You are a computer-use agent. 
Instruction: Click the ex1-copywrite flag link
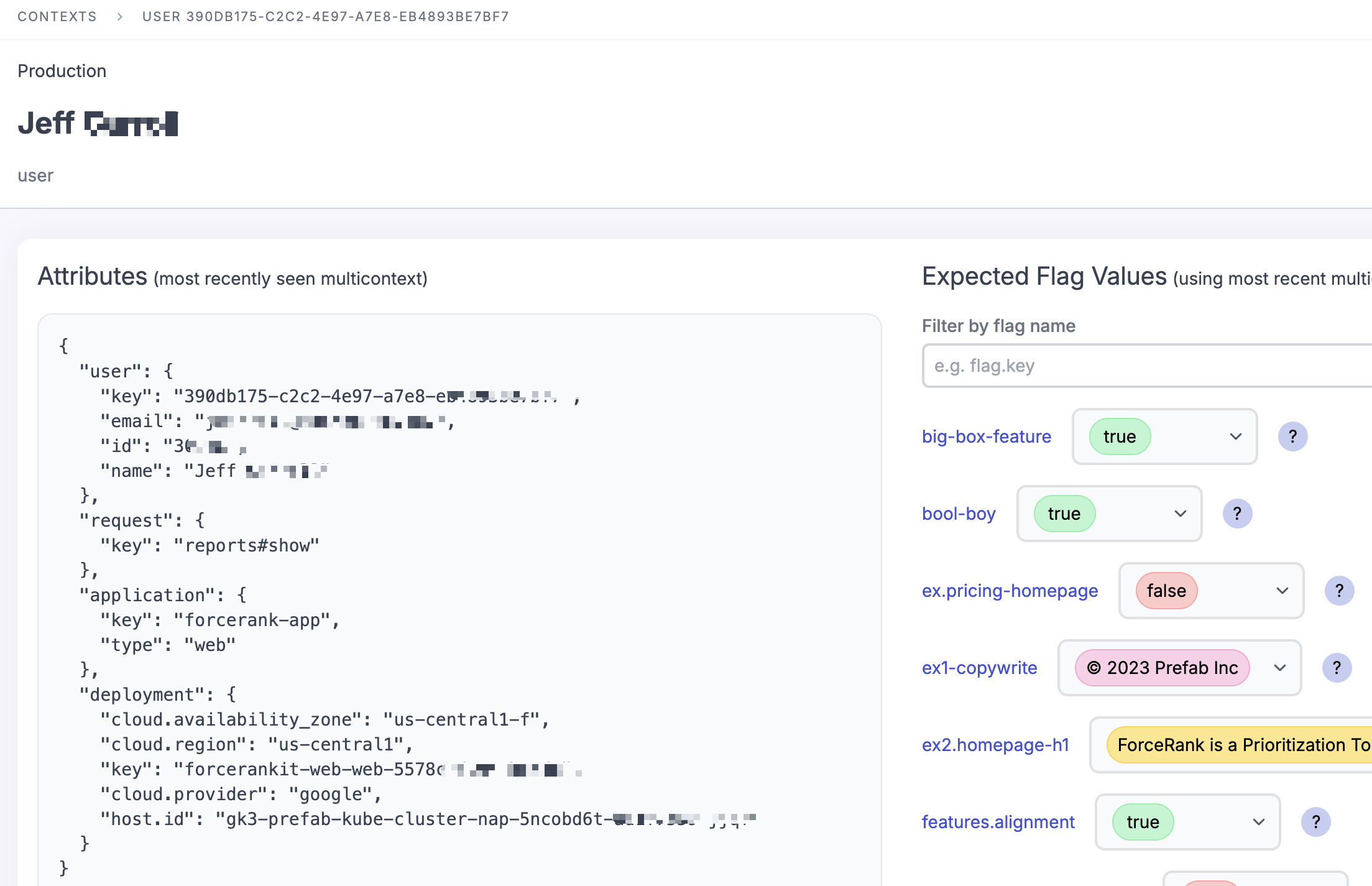[979, 667]
